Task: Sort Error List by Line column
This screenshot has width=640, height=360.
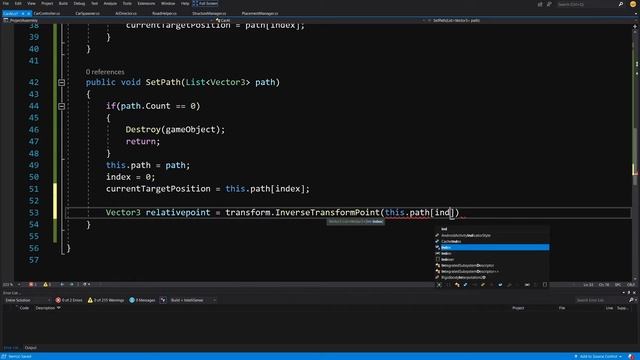Action: click(609, 308)
